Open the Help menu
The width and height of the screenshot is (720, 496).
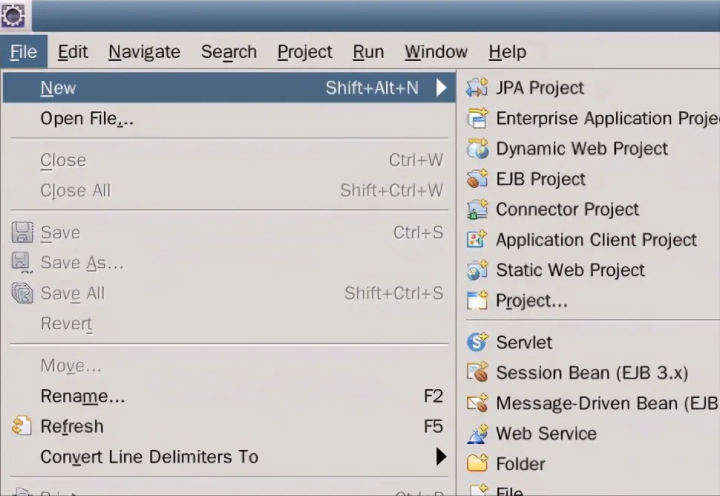coord(507,52)
